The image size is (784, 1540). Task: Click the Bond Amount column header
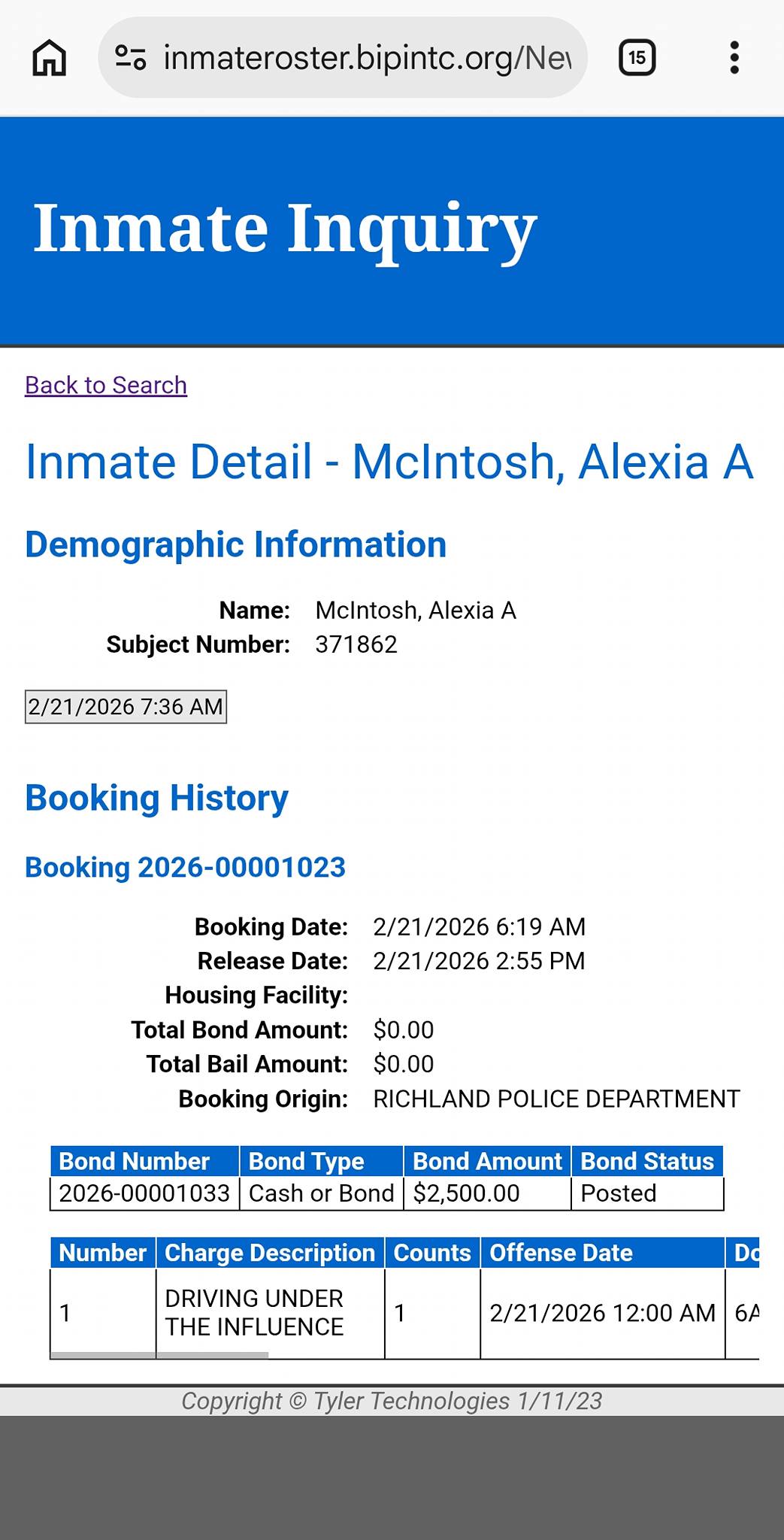(x=488, y=1161)
